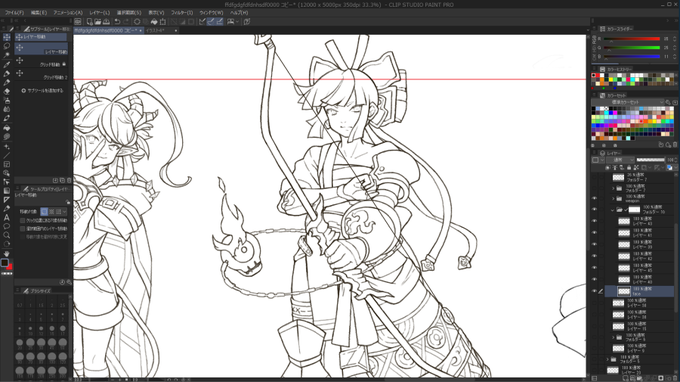Select the レイヤー移動 sub tool
Screen dimensions: 680x382
tap(42, 49)
